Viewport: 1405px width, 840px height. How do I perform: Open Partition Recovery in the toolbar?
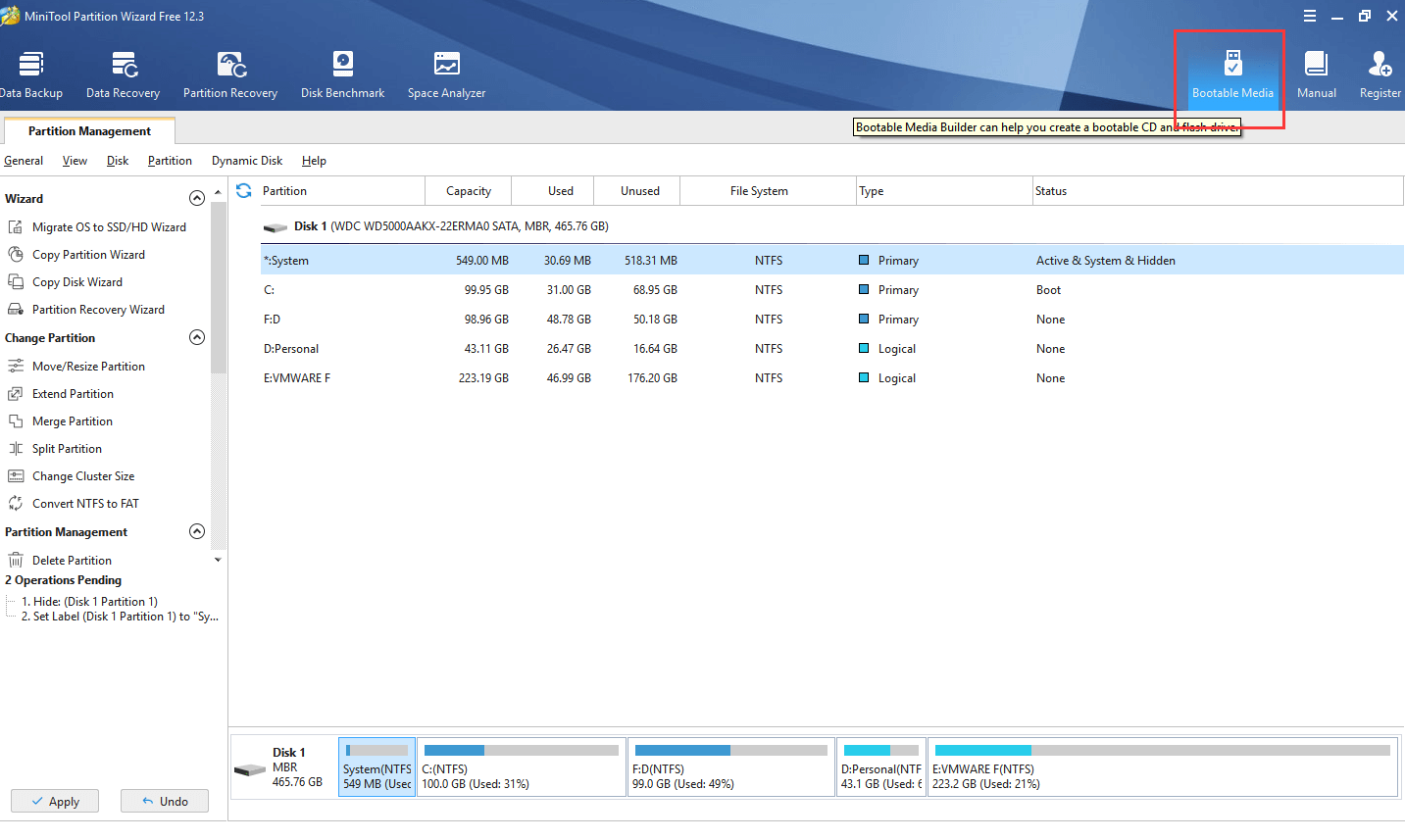[x=230, y=74]
